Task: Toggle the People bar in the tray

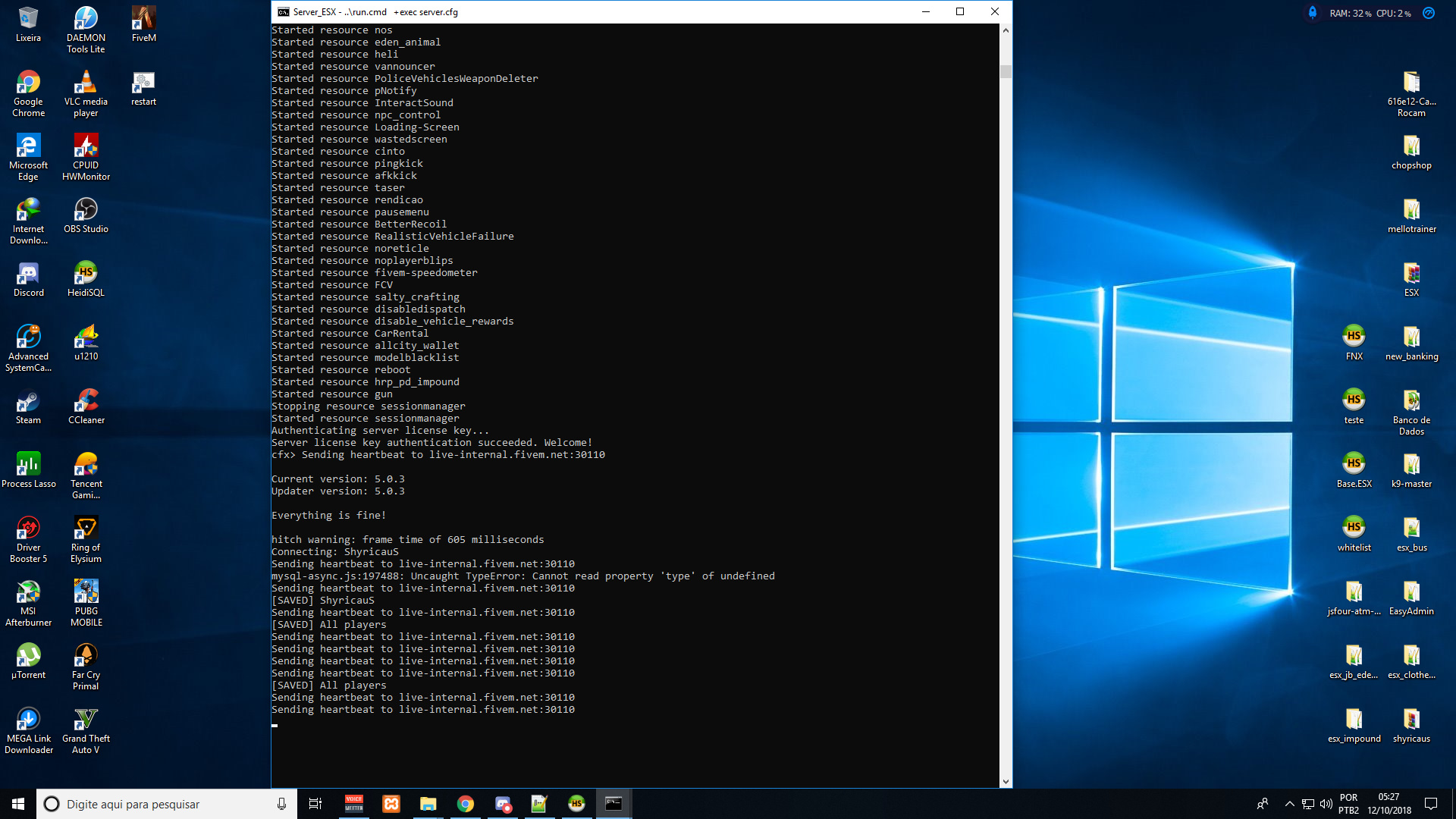Action: pyautogui.click(x=1263, y=803)
